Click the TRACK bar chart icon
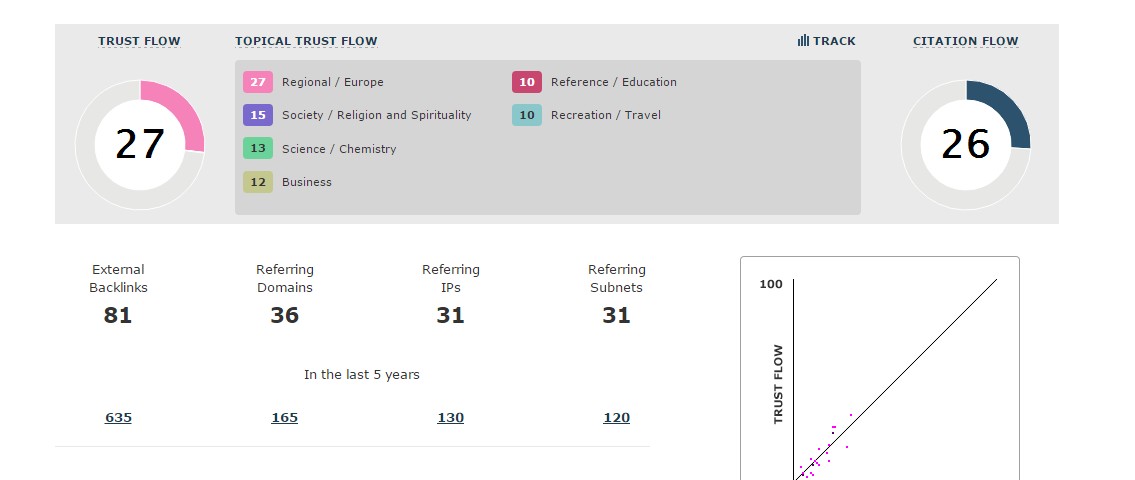Image resolution: width=1135 pixels, height=480 pixels. (x=803, y=41)
